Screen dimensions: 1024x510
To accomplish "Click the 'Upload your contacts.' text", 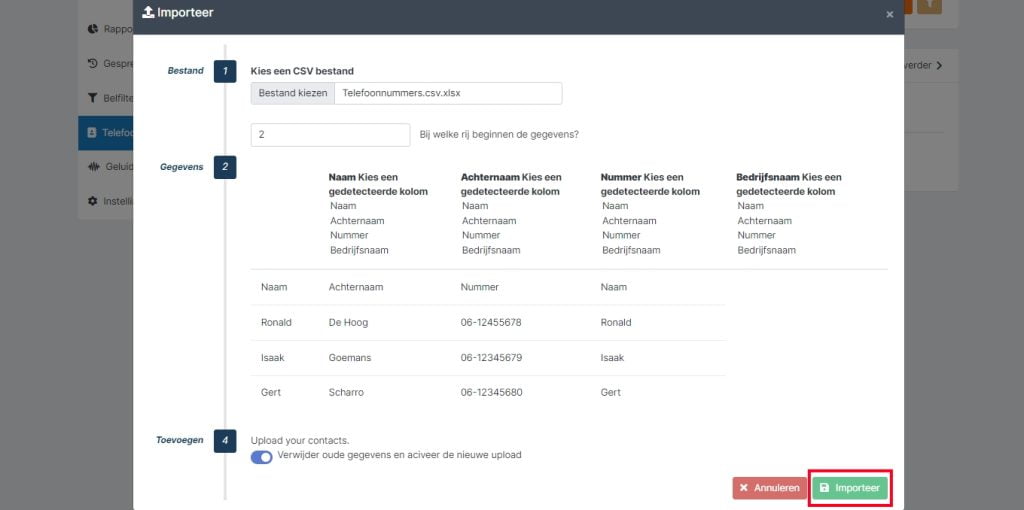I will coord(300,441).
